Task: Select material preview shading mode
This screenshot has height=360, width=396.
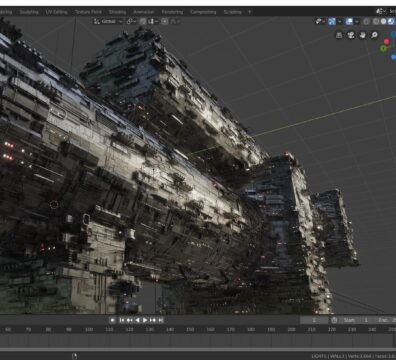Action: click(x=391, y=21)
